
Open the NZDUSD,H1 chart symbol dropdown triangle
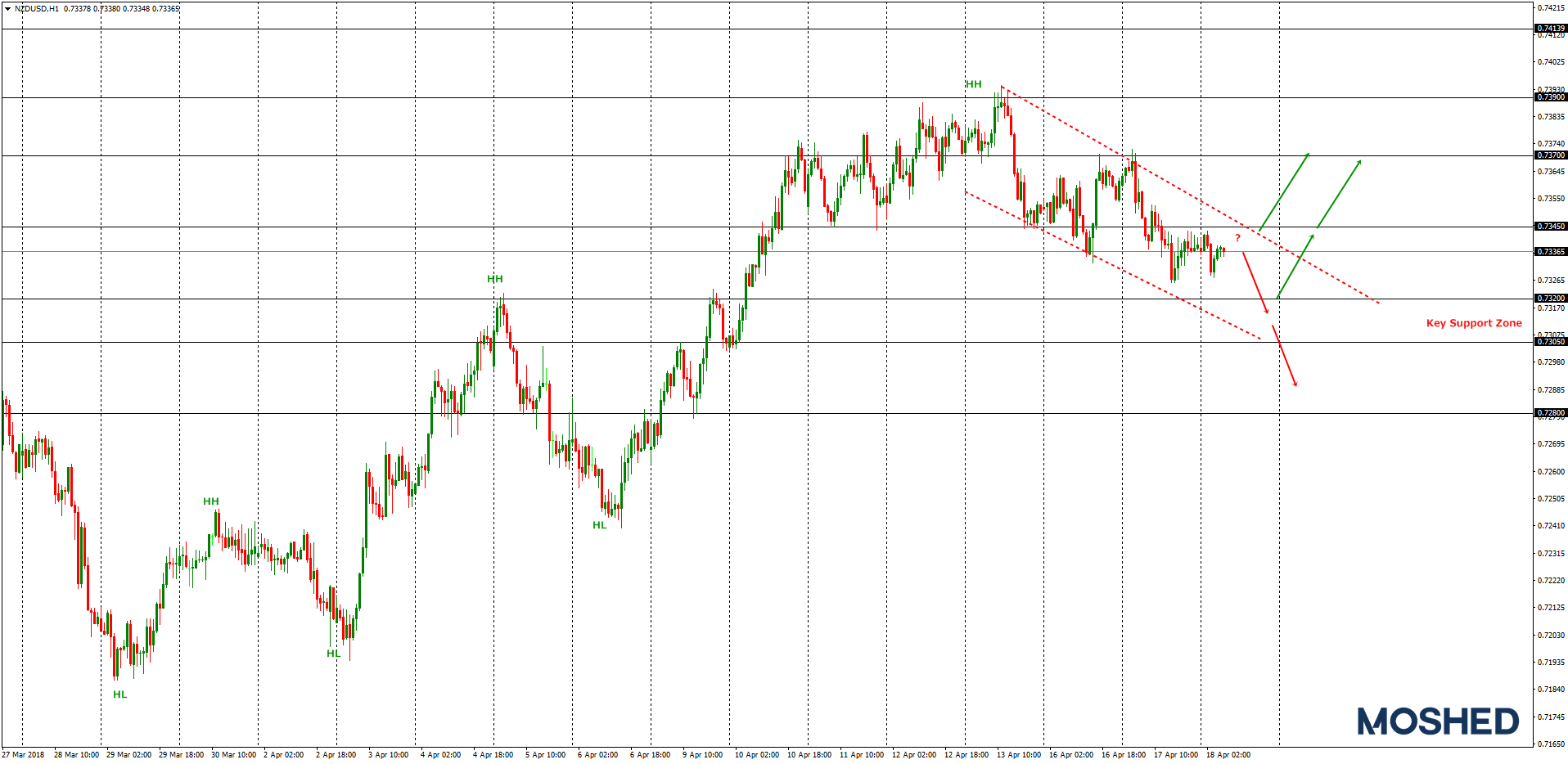click(x=7, y=7)
